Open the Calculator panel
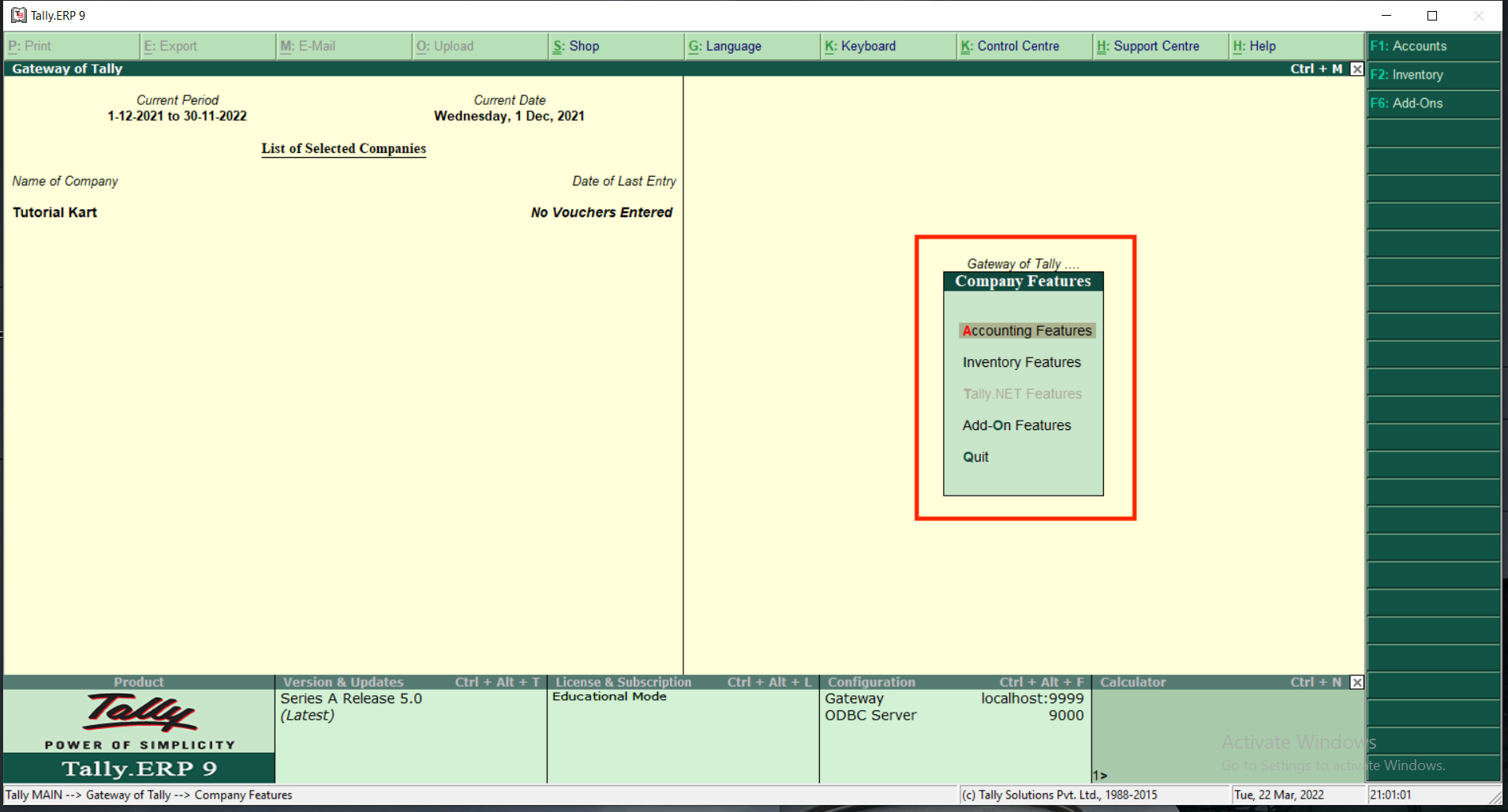The height and width of the screenshot is (812, 1508). click(1132, 682)
